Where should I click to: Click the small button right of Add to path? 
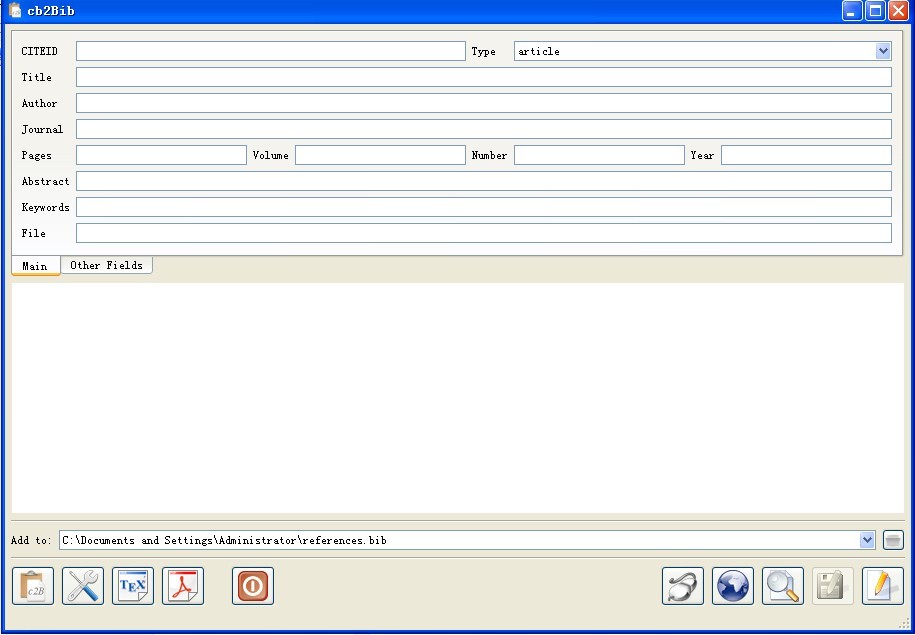(x=893, y=540)
